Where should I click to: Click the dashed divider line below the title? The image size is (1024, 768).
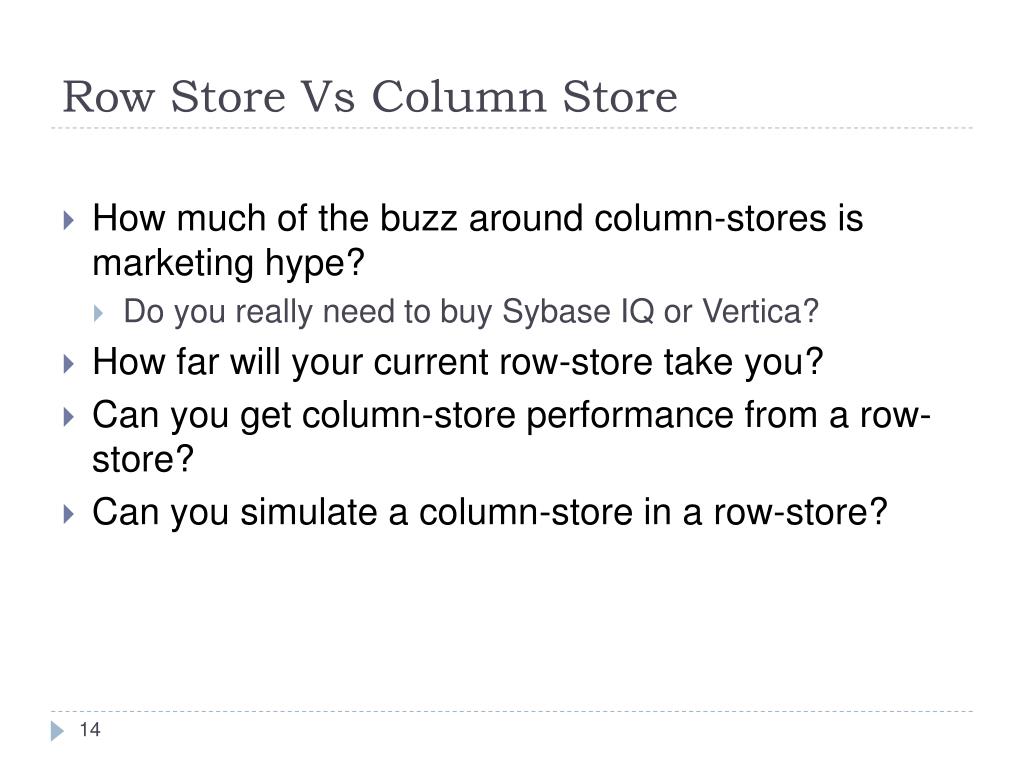pyautogui.click(x=512, y=128)
